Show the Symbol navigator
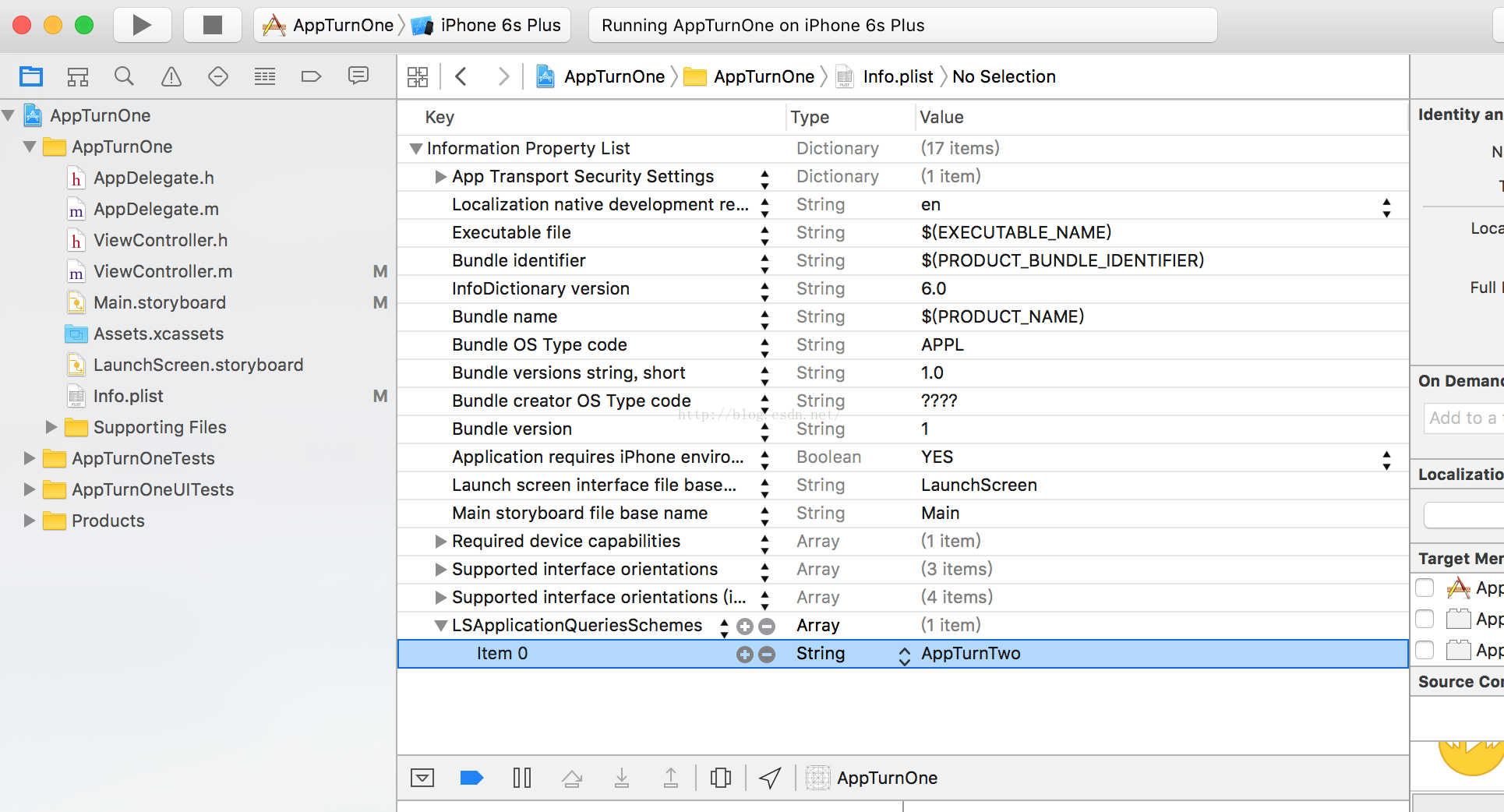1504x812 pixels. [x=78, y=76]
